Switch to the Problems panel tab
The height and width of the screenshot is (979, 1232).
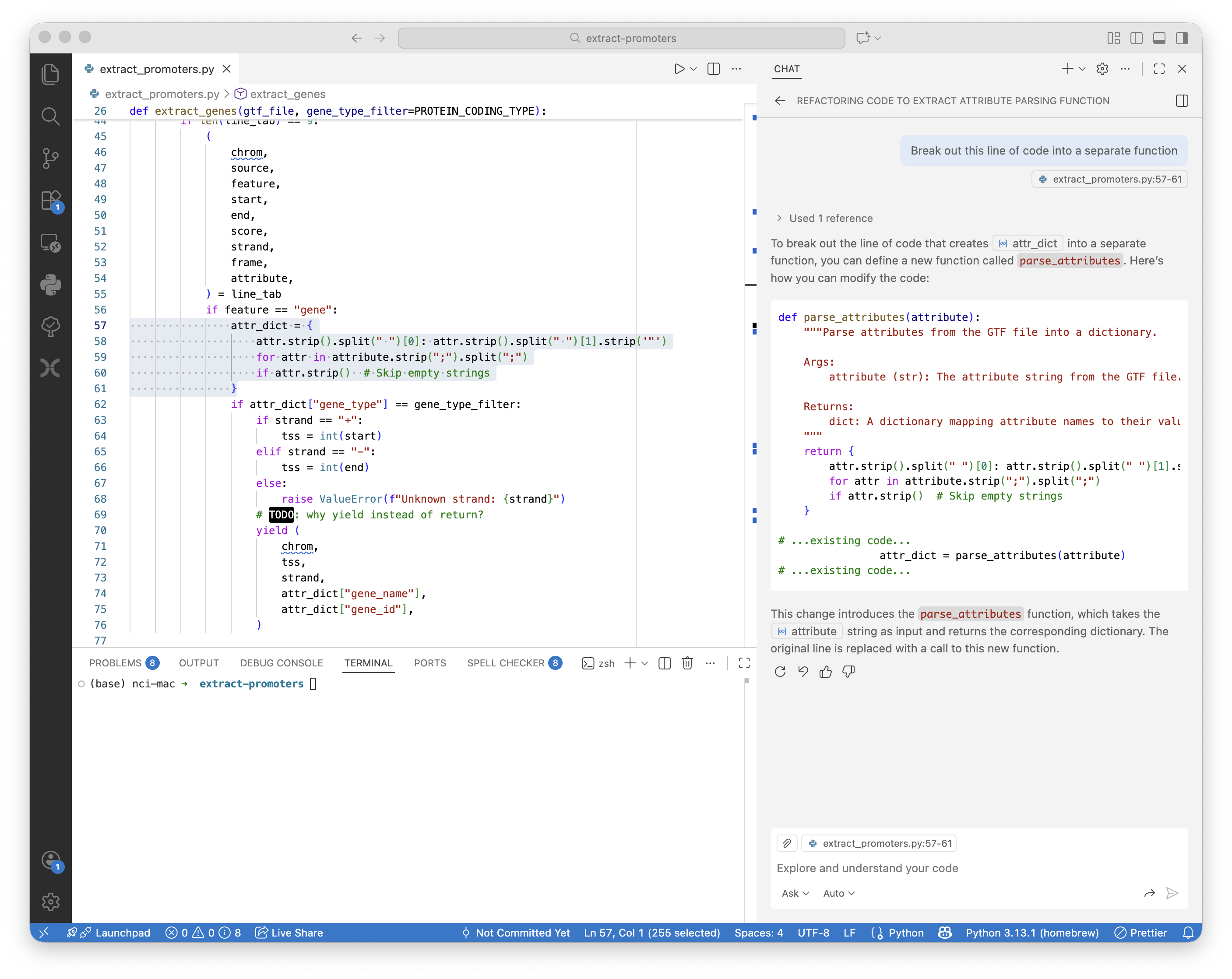pyautogui.click(x=116, y=663)
